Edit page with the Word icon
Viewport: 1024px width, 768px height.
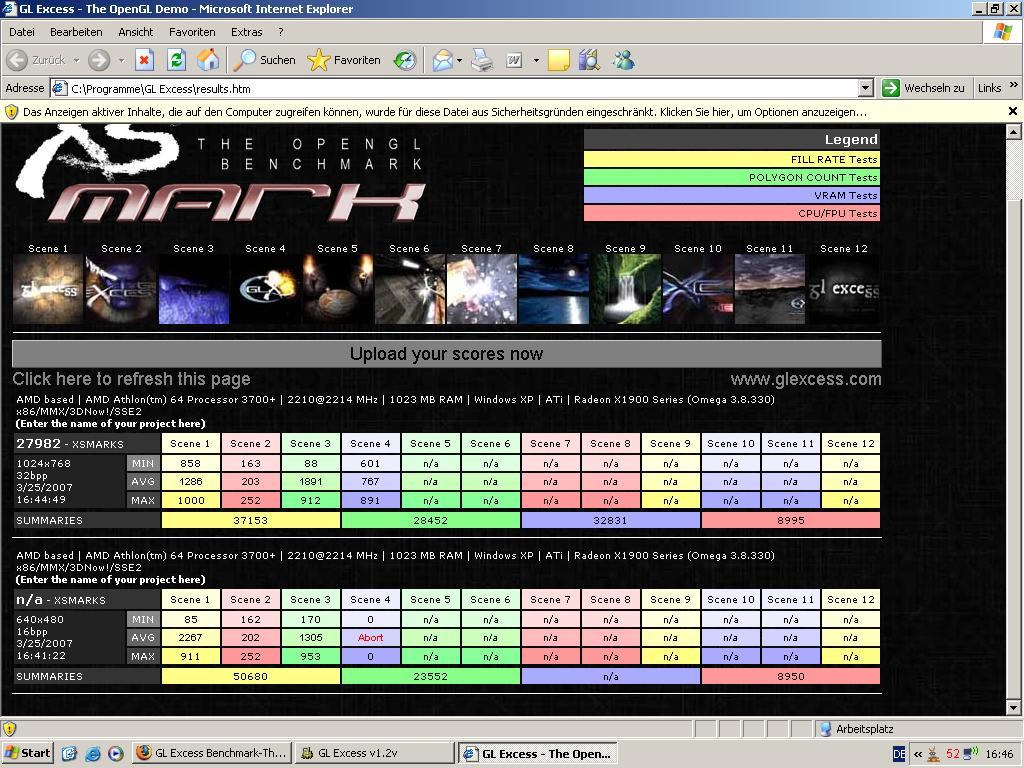pyautogui.click(x=515, y=60)
